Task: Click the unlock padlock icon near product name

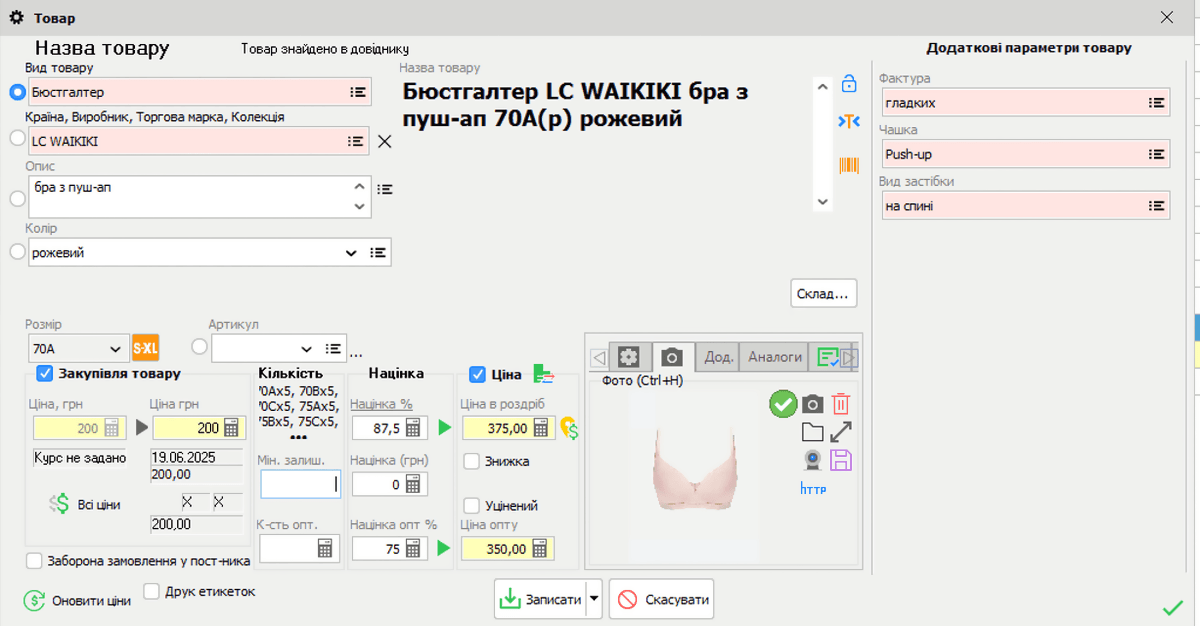Action: point(848,84)
